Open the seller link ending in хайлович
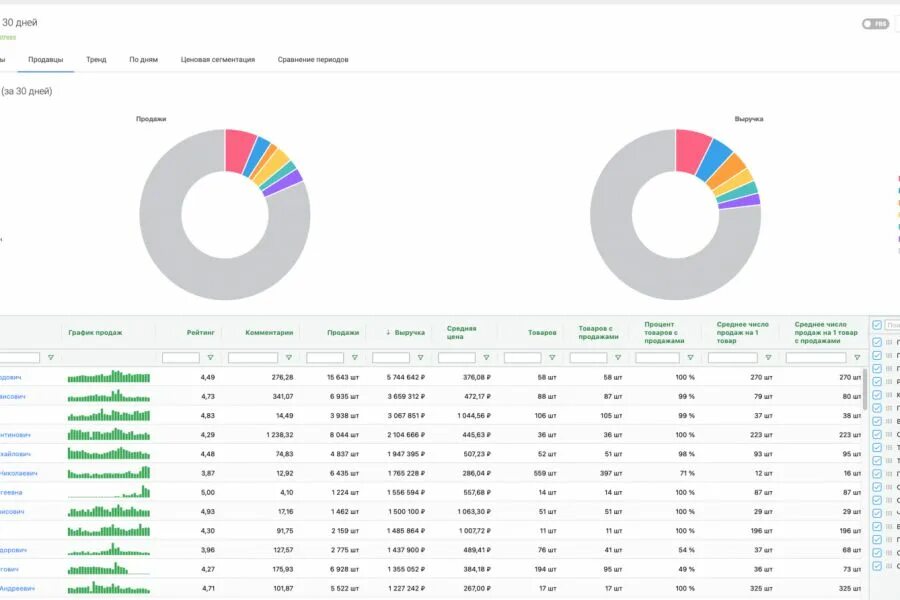This screenshot has height=600, width=900. (x=15, y=454)
